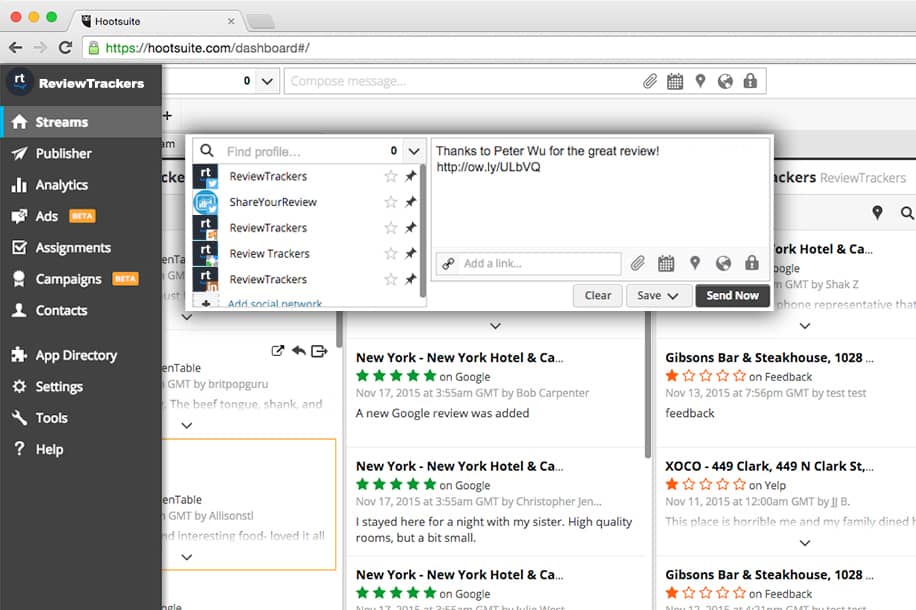Image resolution: width=916 pixels, height=610 pixels.
Task: Open Streams in the sidebar
Action: coord(81,122)
